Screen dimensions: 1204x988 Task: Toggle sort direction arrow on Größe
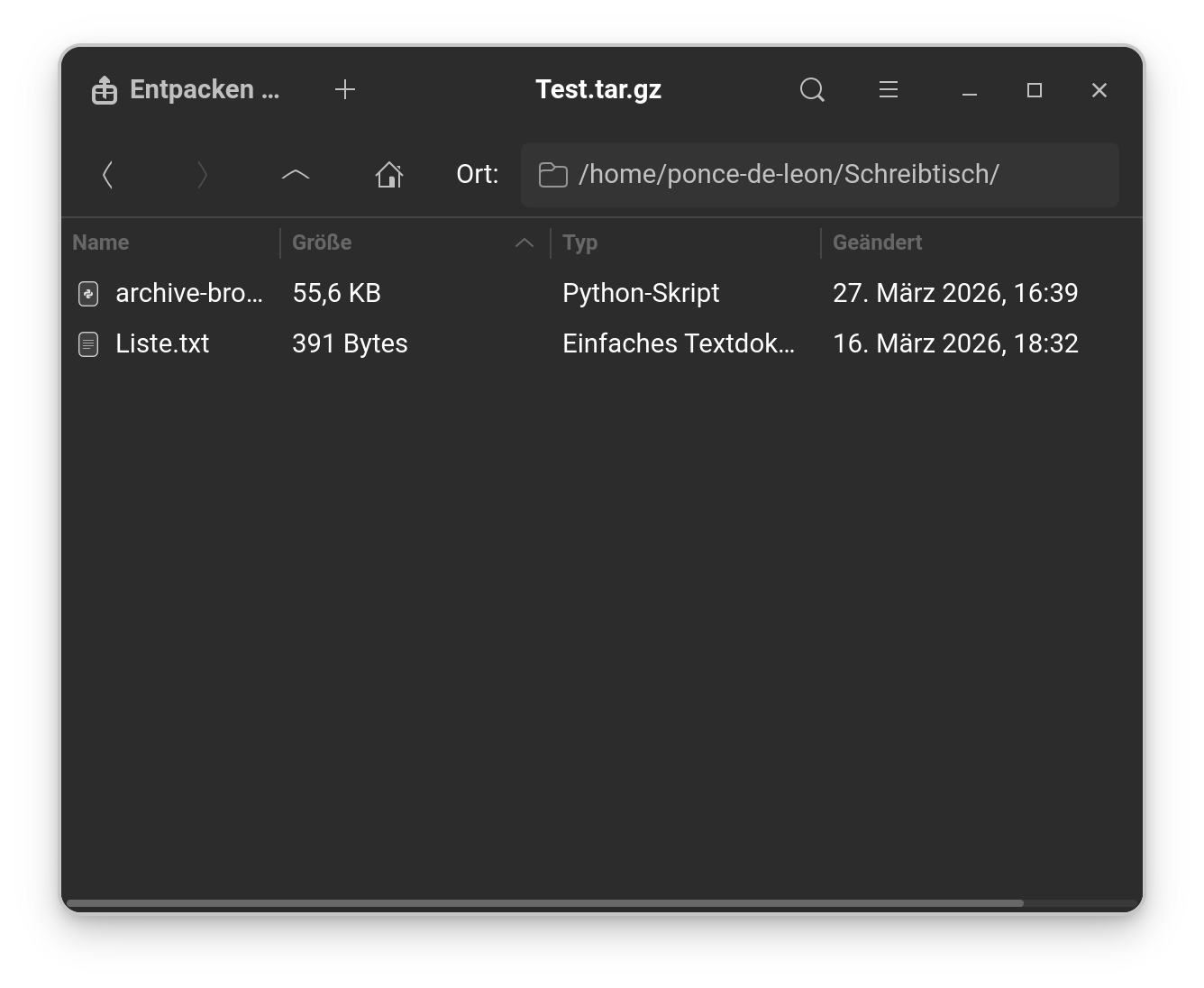tap(524, 242)
